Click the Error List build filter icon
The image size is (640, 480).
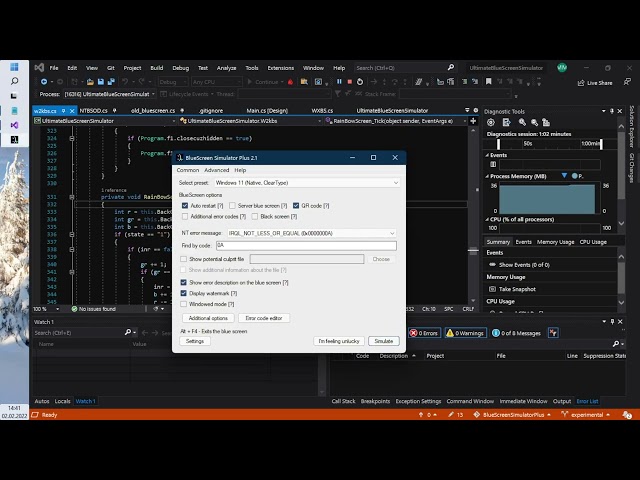(x=553, y=333)
